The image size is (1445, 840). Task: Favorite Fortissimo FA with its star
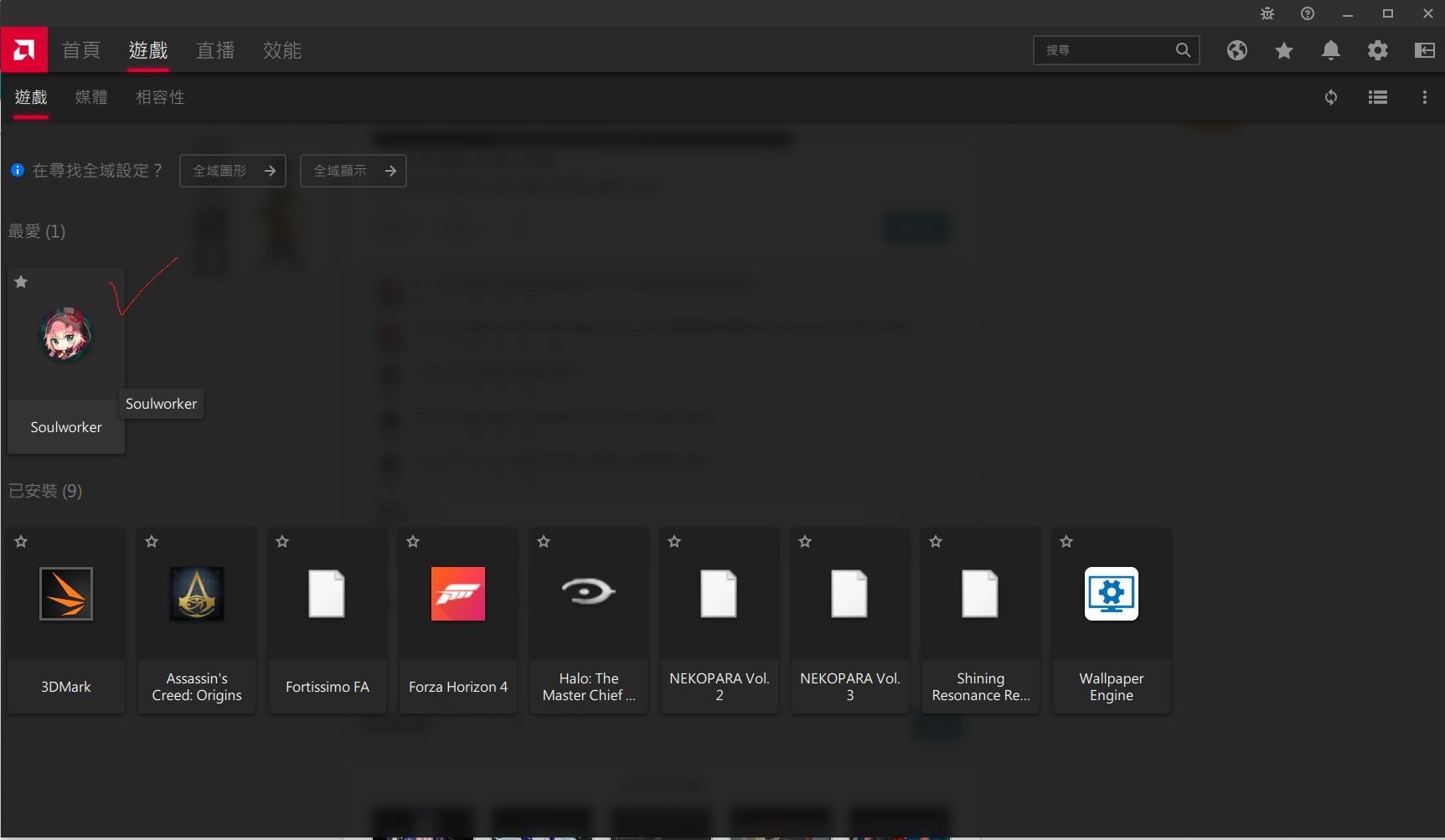click(282, 542)
